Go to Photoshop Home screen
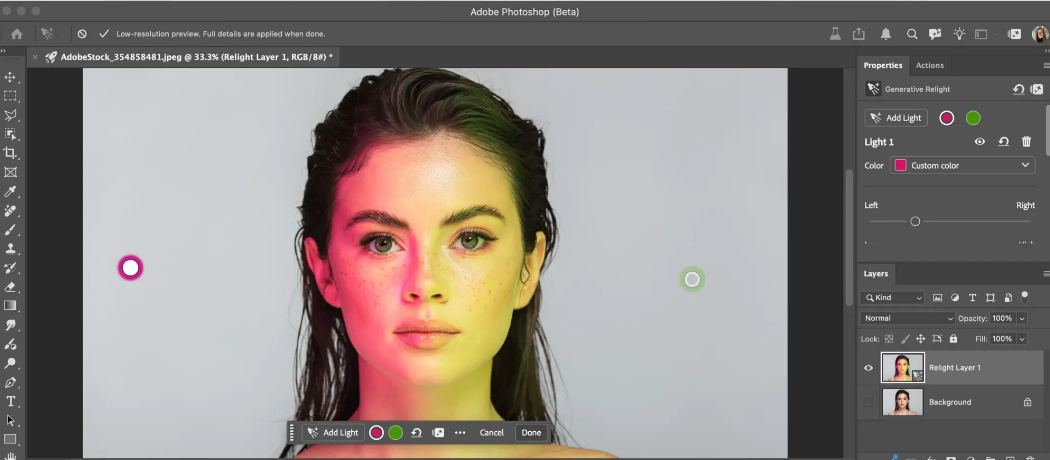This screenshot has height=460, width=1050. click(x=17, y=33)
